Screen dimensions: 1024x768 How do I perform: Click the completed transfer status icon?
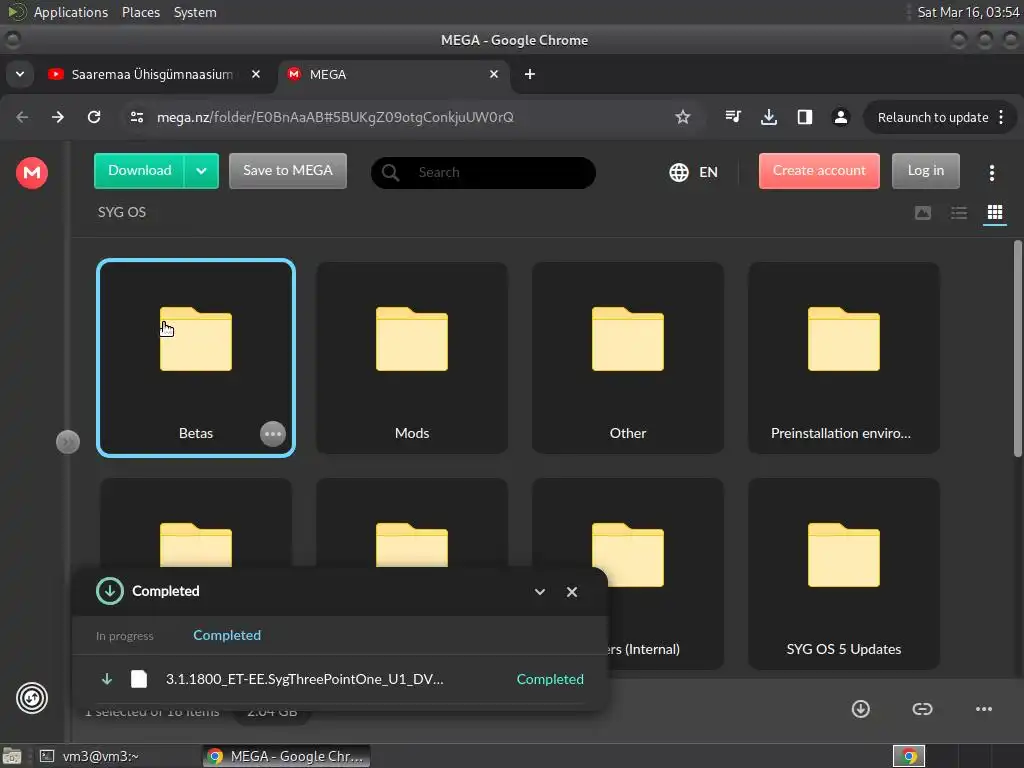click(110, 592)
